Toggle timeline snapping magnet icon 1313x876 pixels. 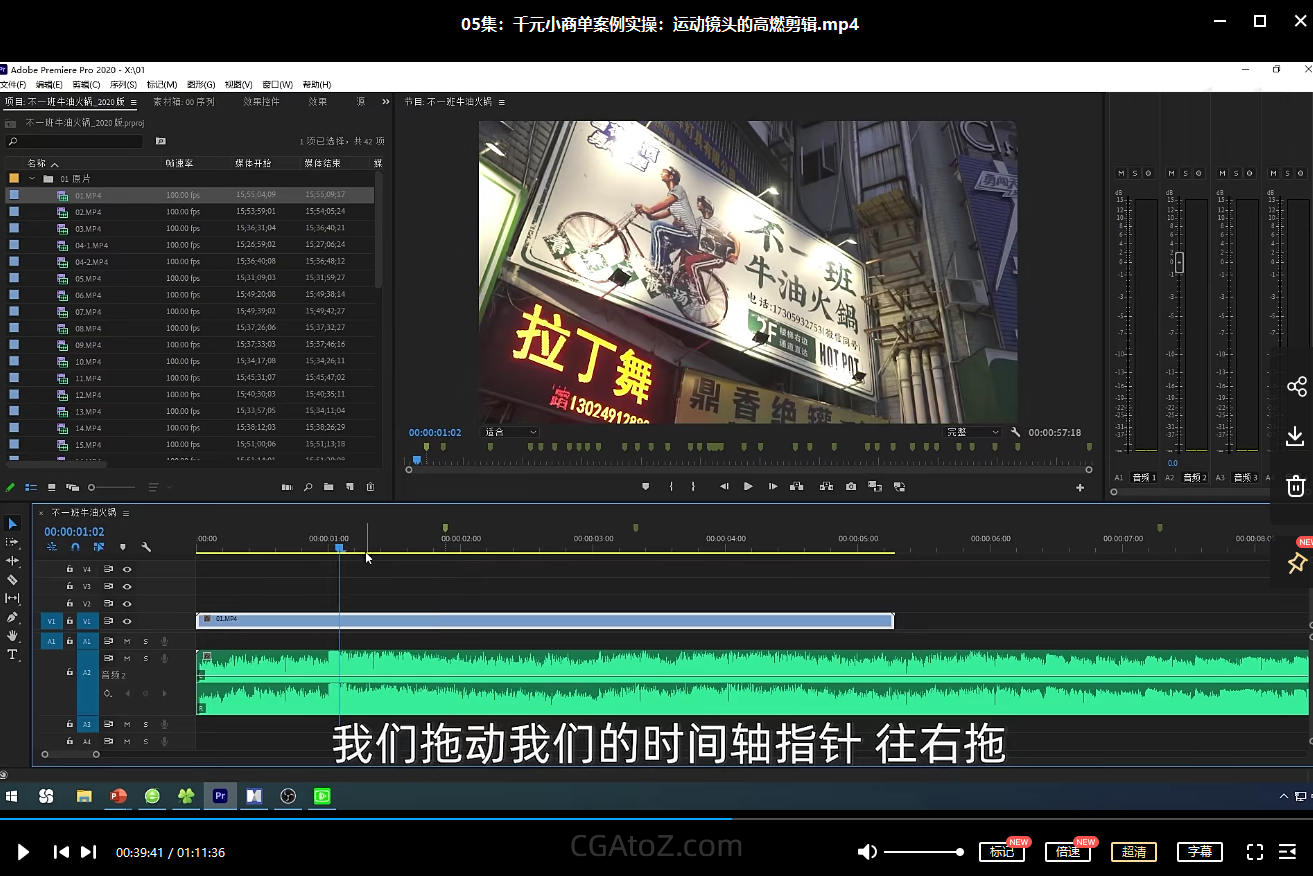[x=75, y=547]
